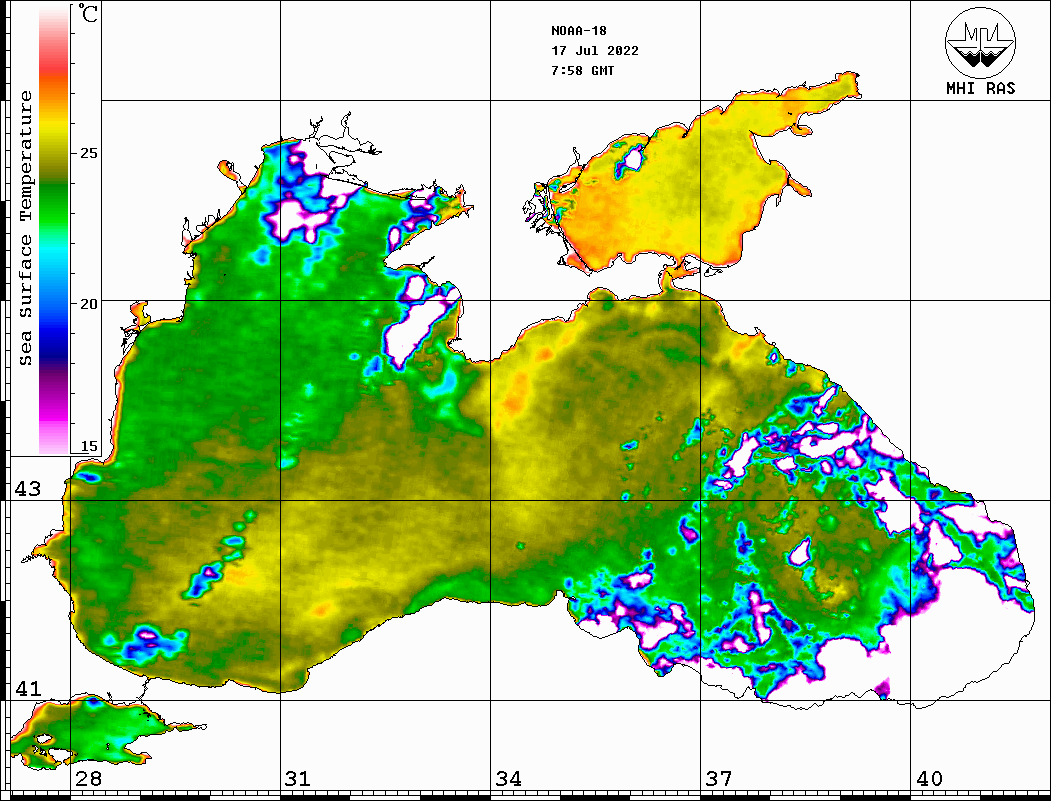Click longitude label 28
Image resolution: width=1051 pixels, height=801 pixels.
point(88,778)
